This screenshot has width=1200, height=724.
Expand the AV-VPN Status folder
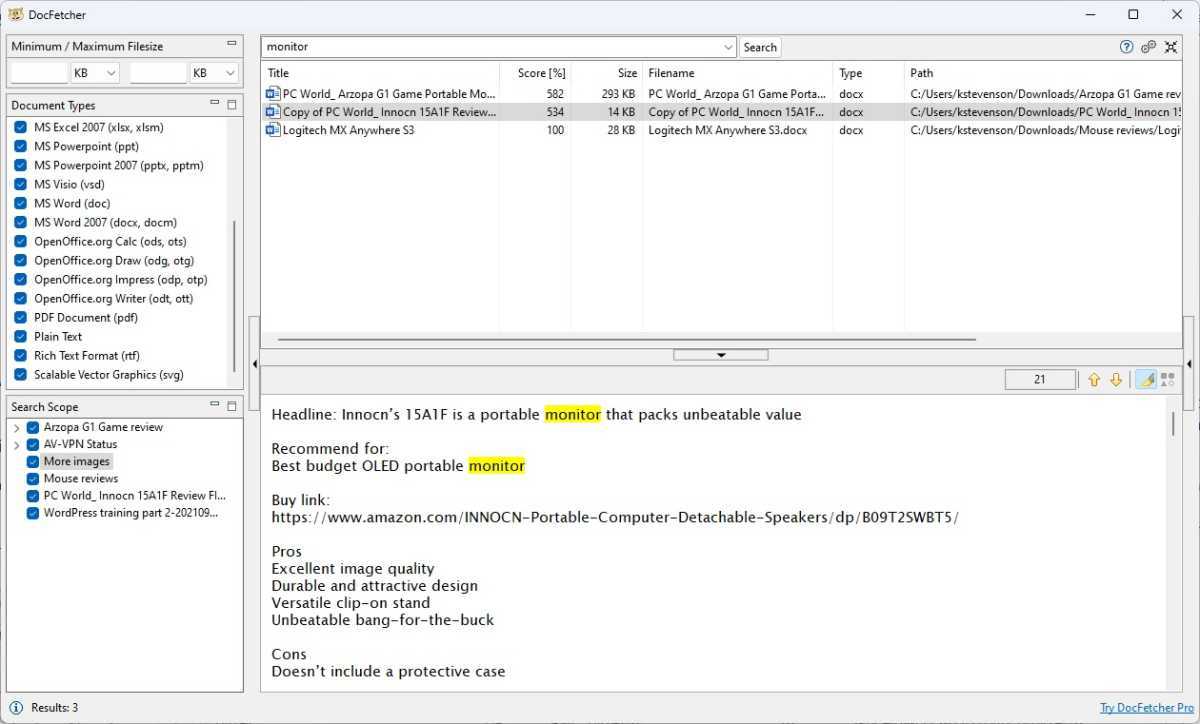pyautogui.click(x=17, y=444)
